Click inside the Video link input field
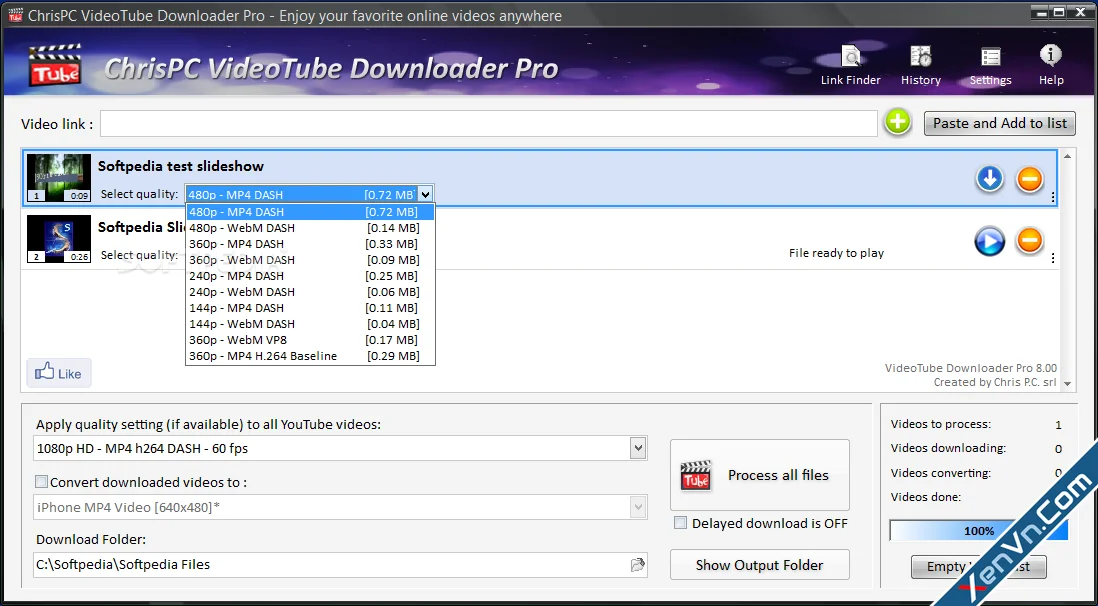The image size is (1098, 606). pos(488,123)
